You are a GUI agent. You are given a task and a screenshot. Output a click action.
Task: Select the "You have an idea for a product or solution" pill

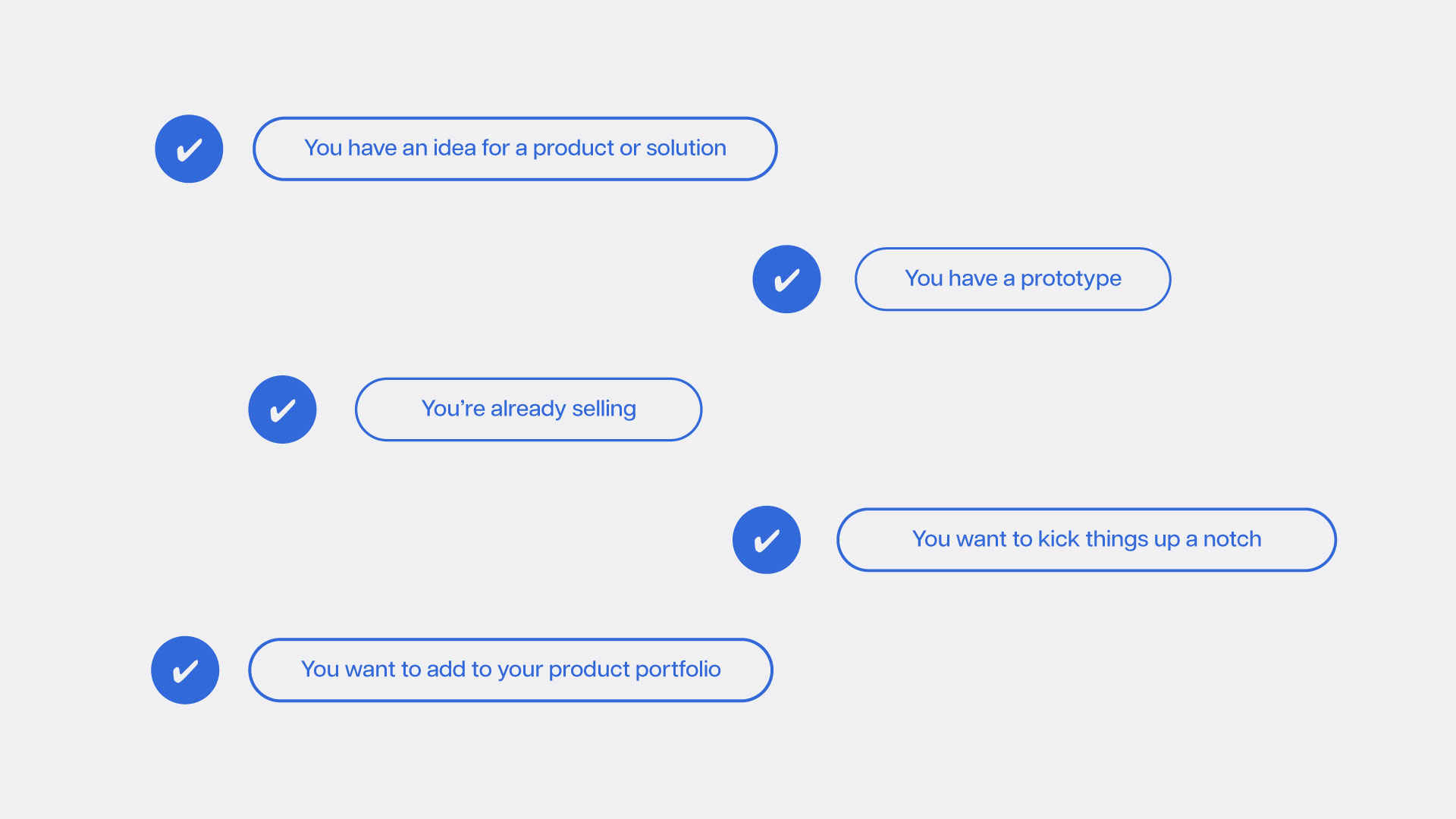click(x=515, y=149)
